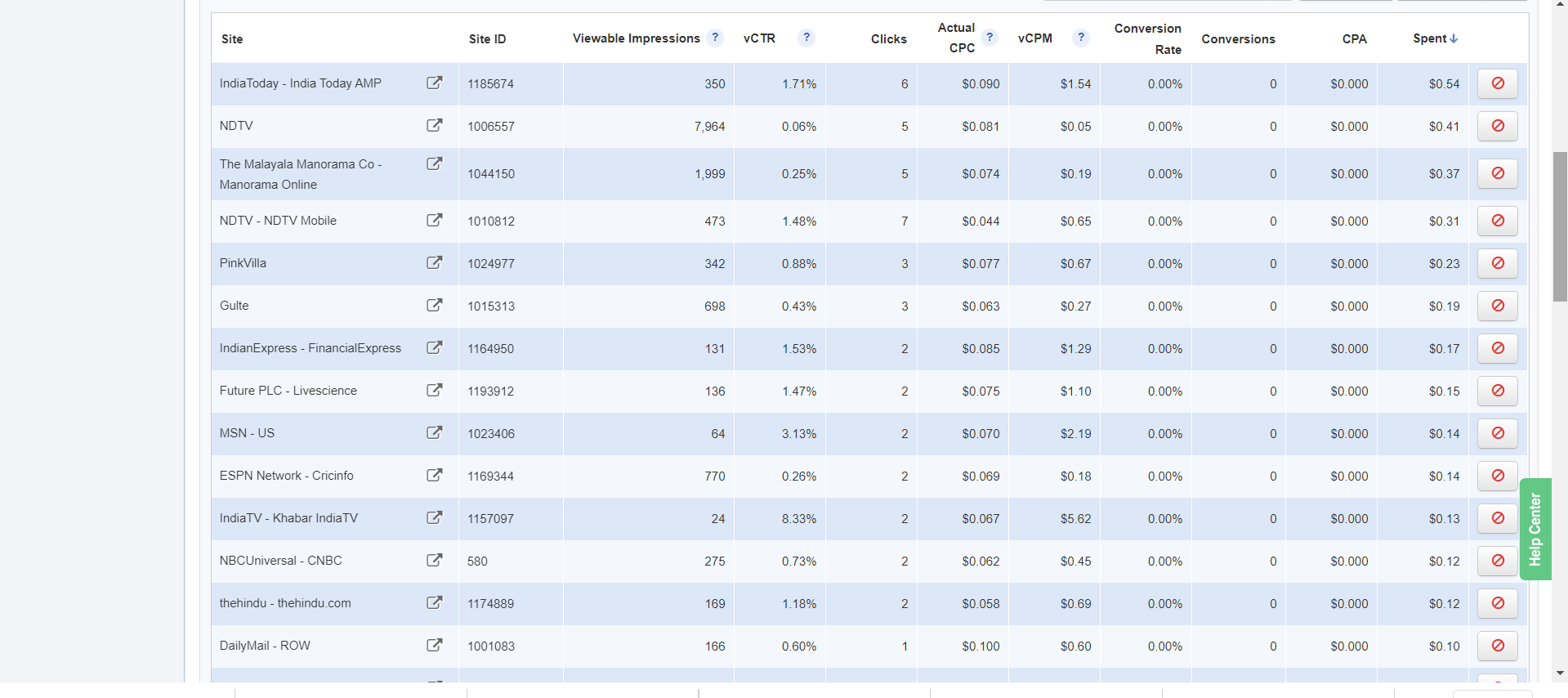Open external link for NDTV - NDTV Mobile
This screenshot has width=1568, height=698.
tap(435, 220)
